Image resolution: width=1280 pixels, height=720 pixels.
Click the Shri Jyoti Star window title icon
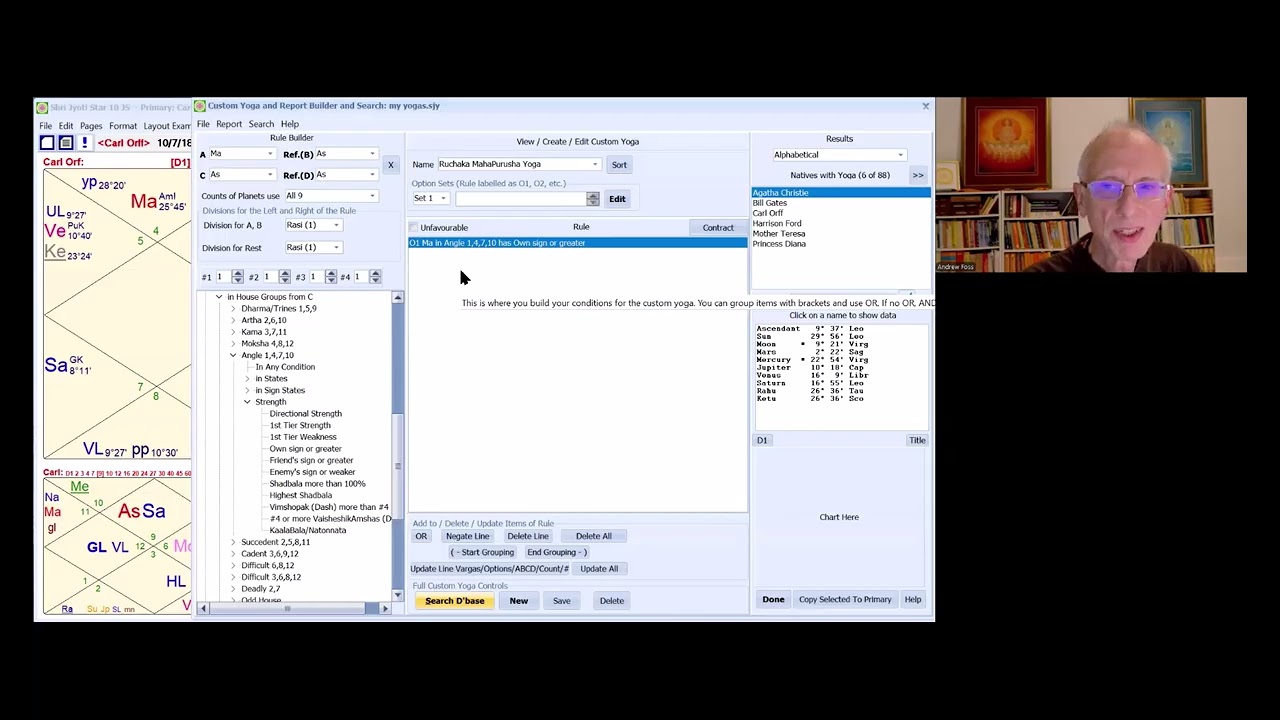[x=41, y=107]
